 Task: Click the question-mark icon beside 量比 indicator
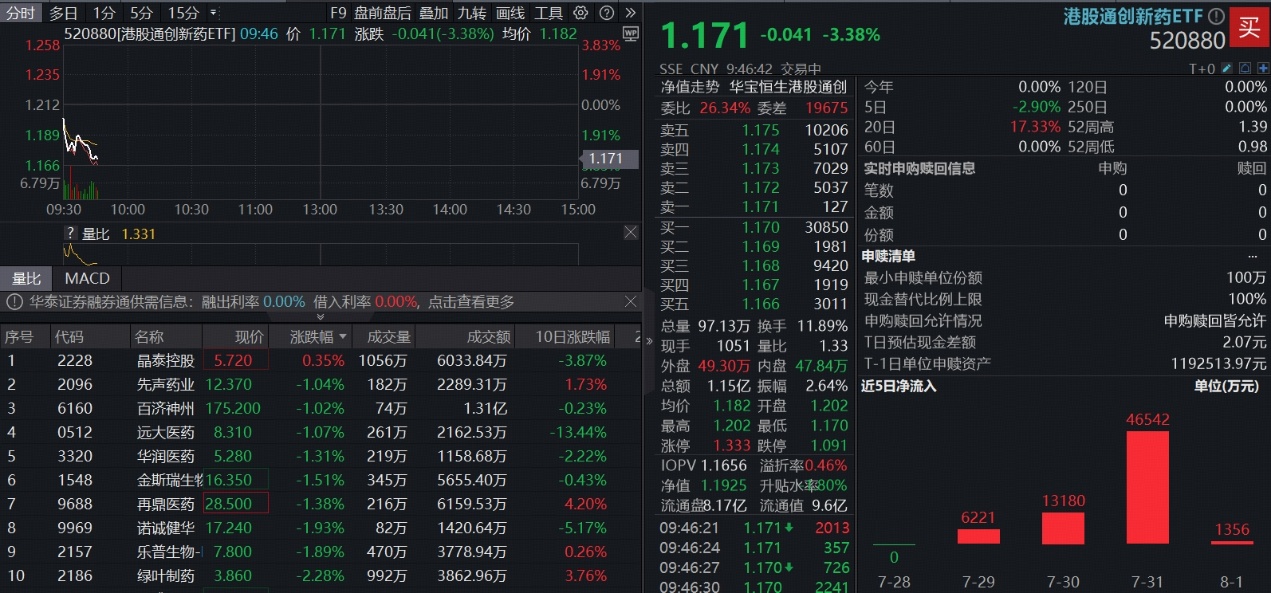coord(70,233)
